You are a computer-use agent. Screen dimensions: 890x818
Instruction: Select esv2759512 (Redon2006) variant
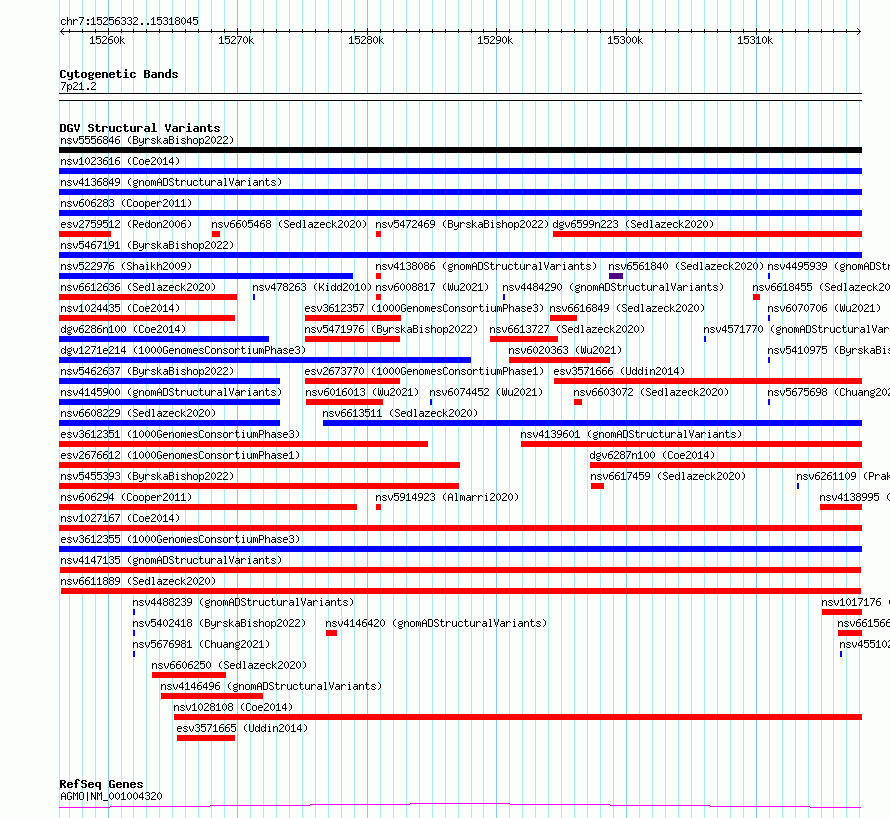[x=126, y=224]
